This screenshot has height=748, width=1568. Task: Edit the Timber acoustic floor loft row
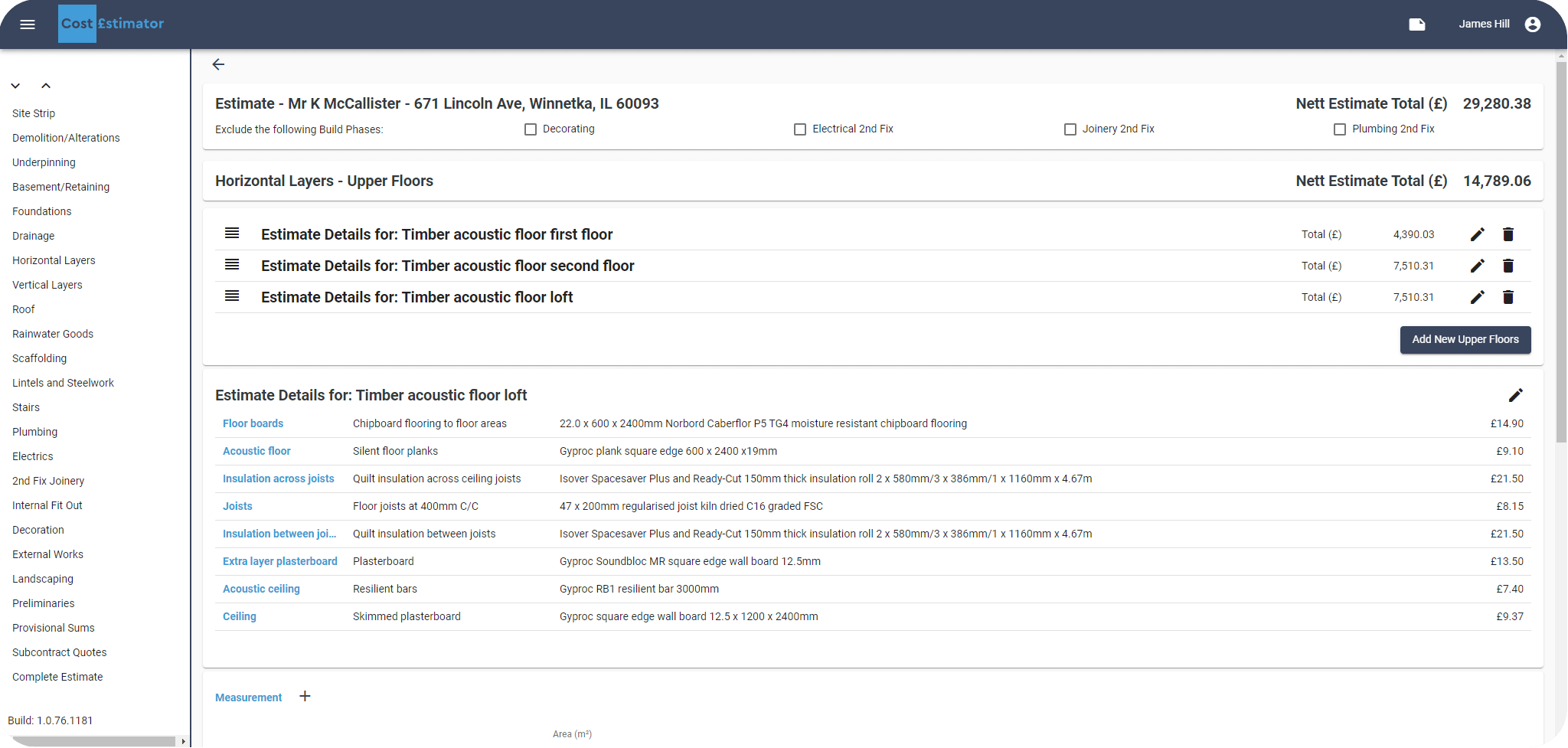[x=1478, y=297]
